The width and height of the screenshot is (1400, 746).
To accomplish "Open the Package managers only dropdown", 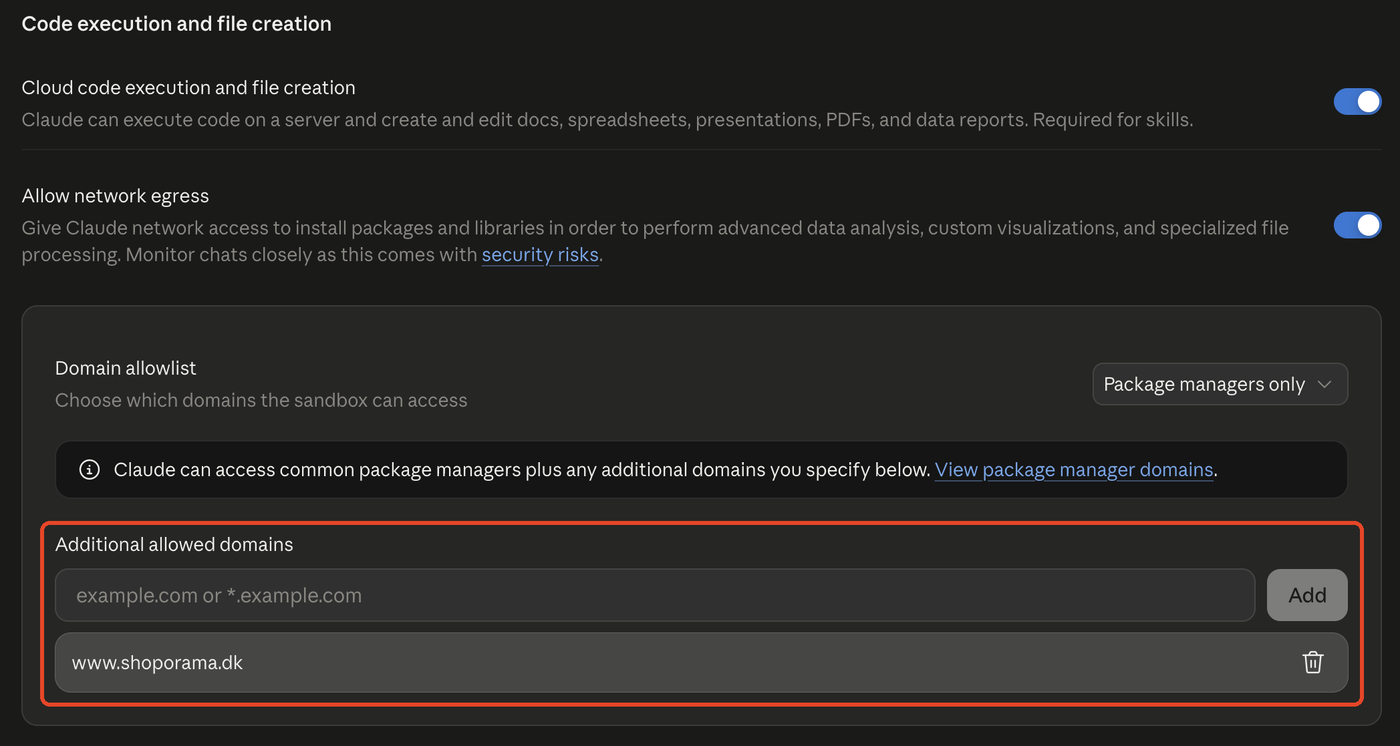I will (1220, 384).
